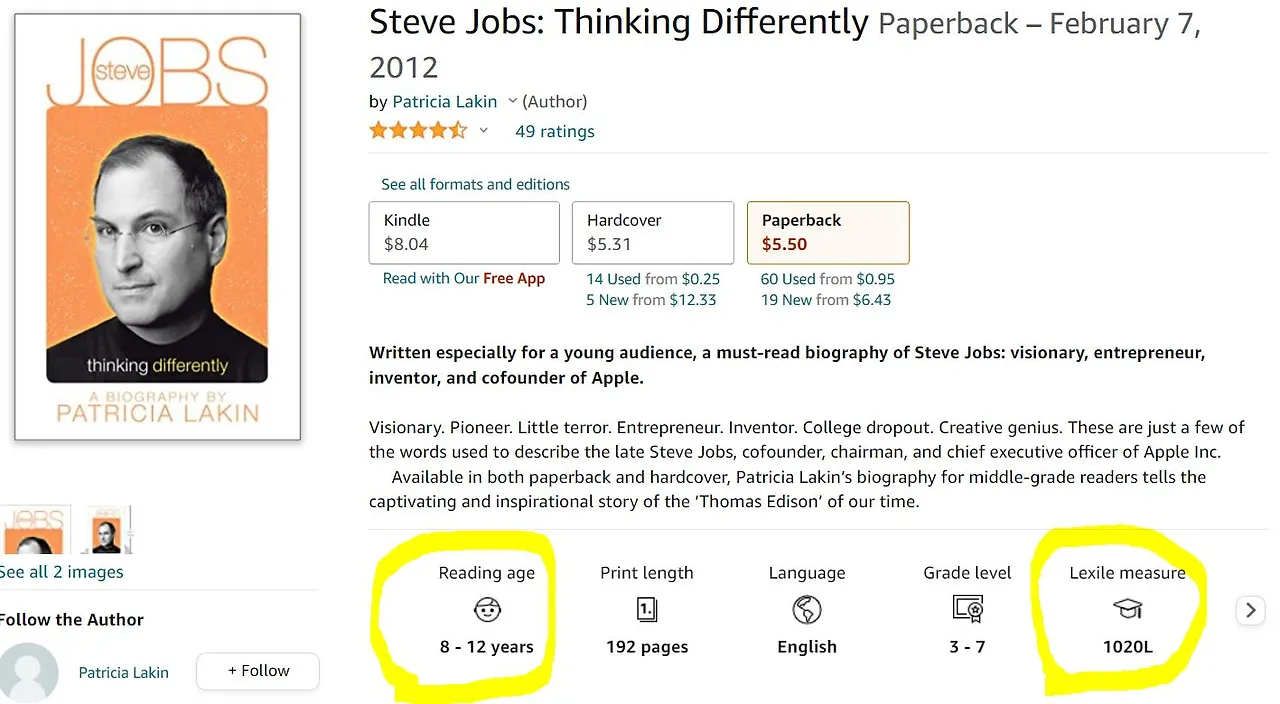This screenshot has width=1280, height=704.
Task: Select the Hardcover format option
Action: click(x=653, y=233)
